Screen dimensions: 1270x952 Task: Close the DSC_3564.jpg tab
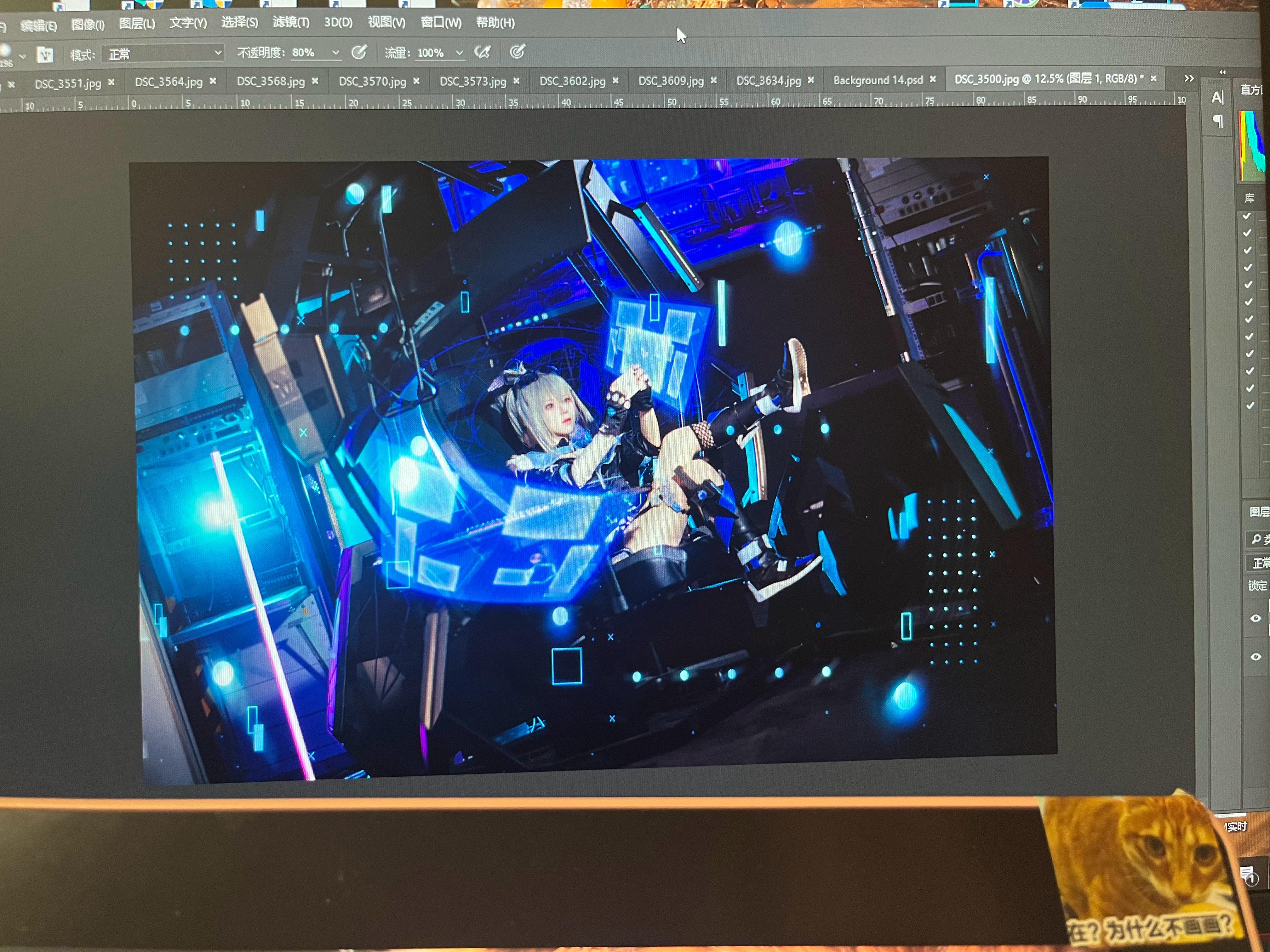pyautogui.click(x=213, y=82)
